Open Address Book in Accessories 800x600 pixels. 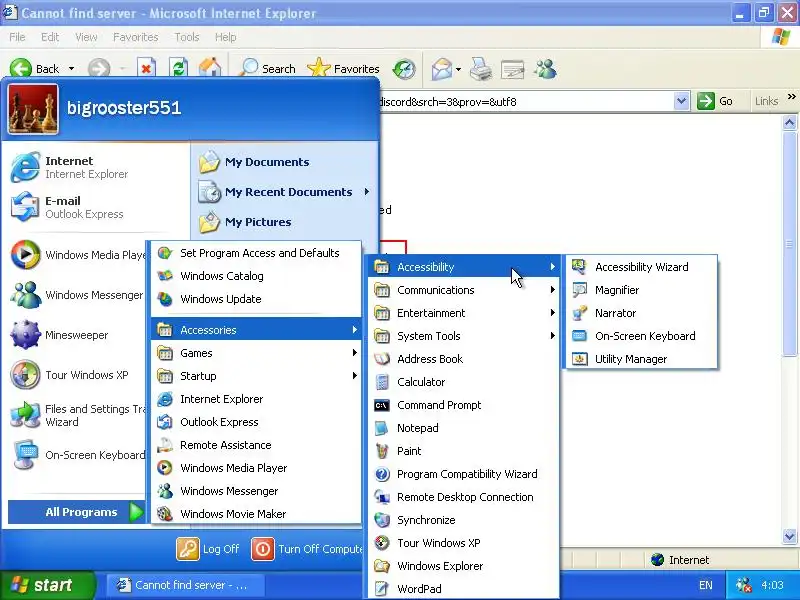[464, 359]
